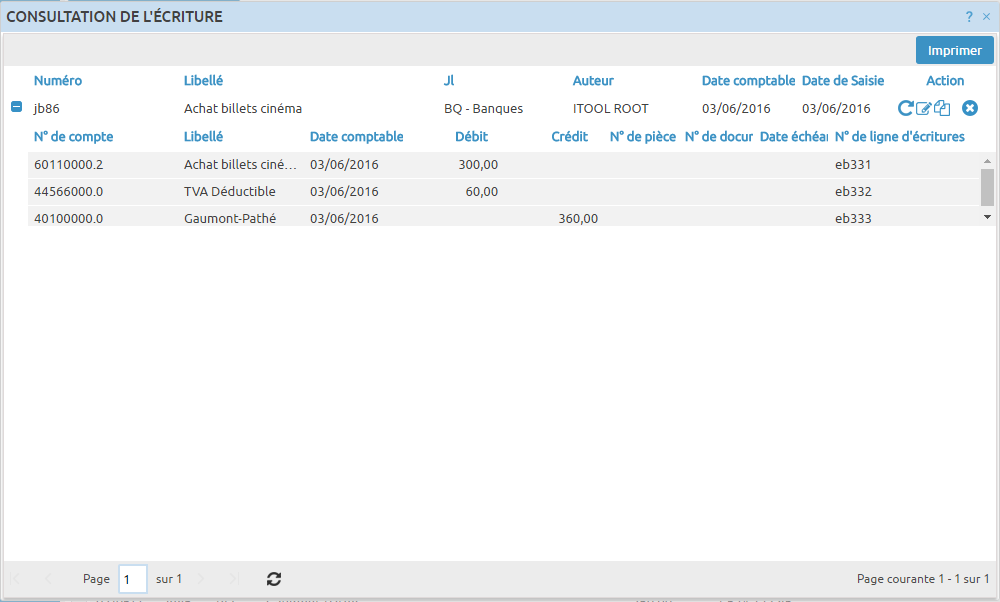Click the Date de Saisie column header

pyautogui.click(x=842, y=81)
